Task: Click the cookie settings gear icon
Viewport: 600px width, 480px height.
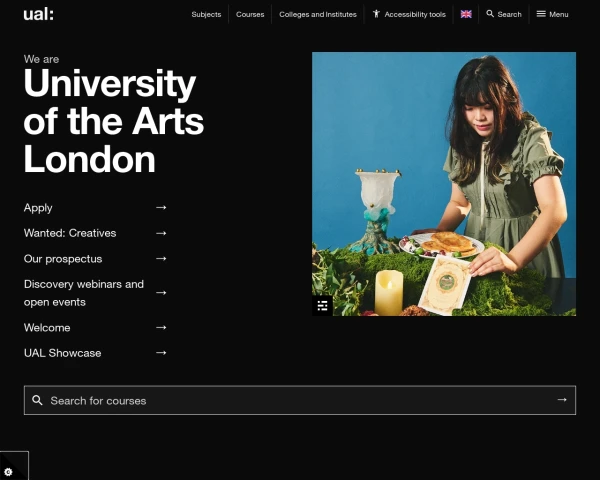Action: (x=8, y=471)
